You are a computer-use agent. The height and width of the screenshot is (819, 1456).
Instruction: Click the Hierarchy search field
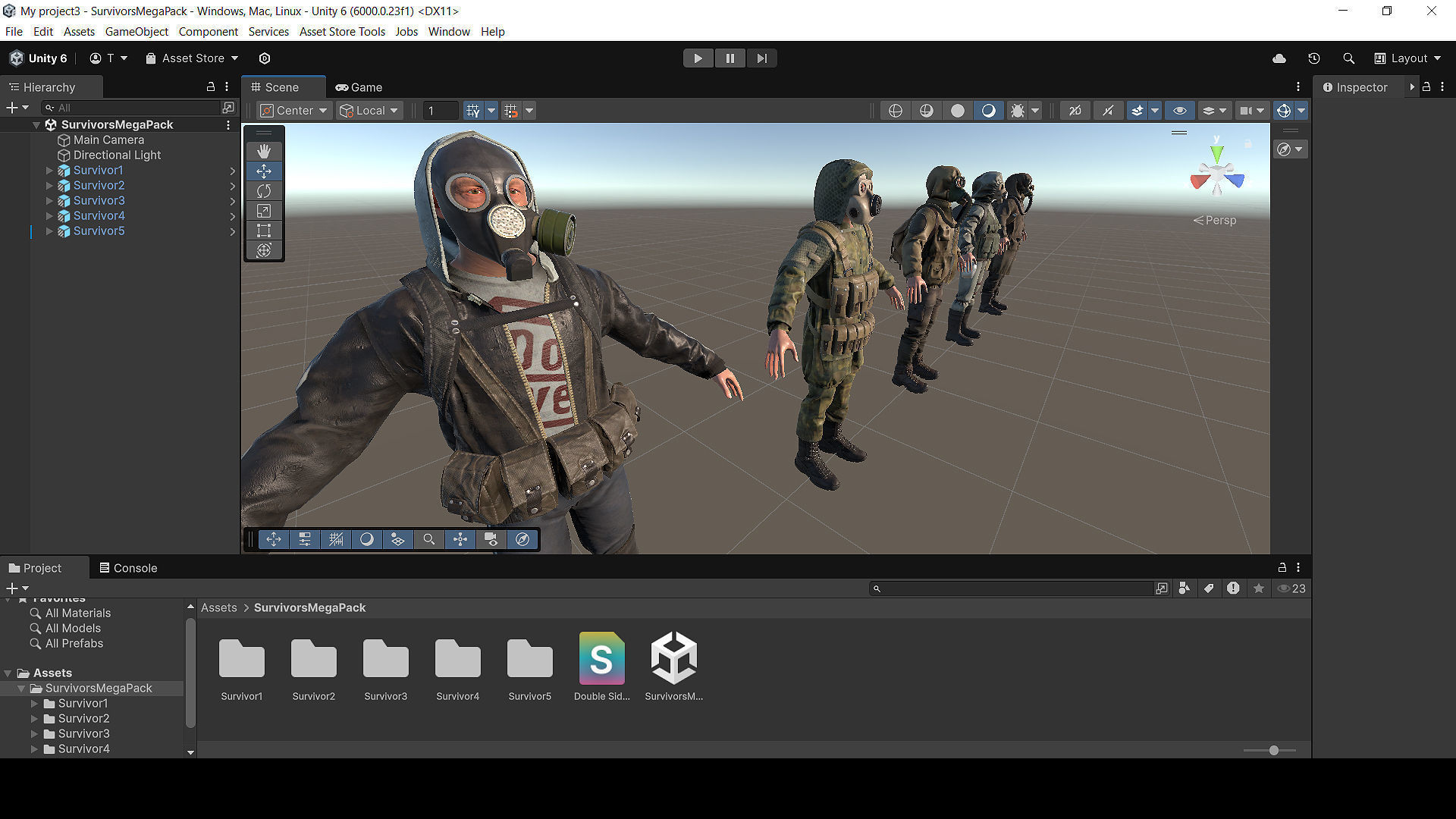pyautogui.click(x=130, y=108)
